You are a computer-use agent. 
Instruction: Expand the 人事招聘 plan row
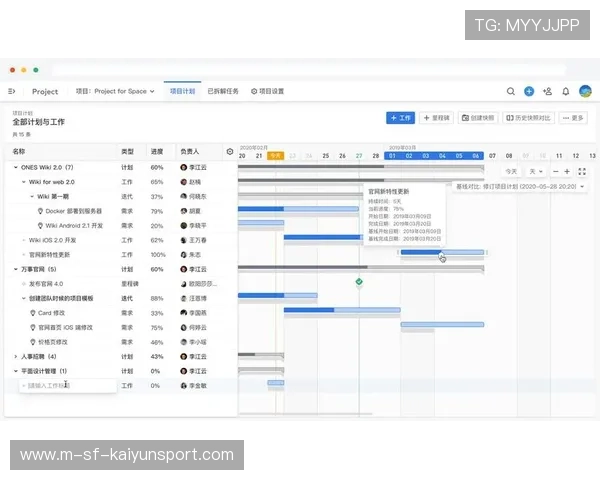(x=16, y=356)
